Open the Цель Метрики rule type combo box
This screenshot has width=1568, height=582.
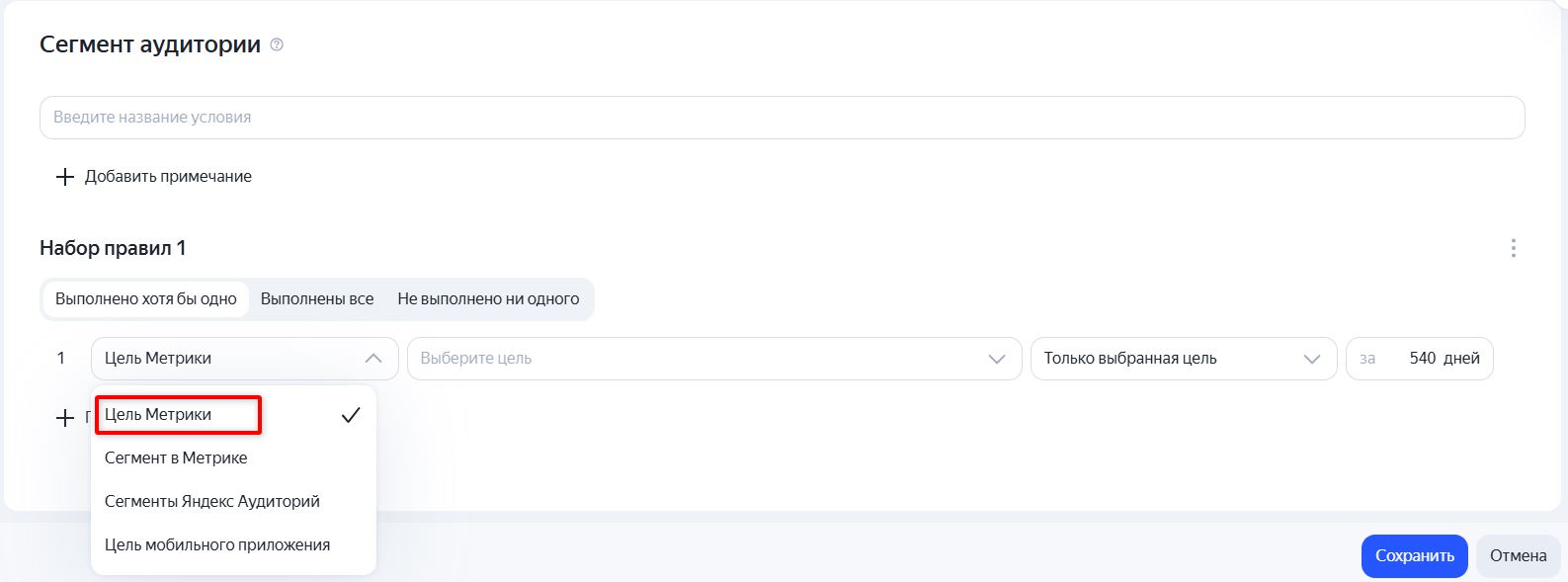[x=245, y=359]
